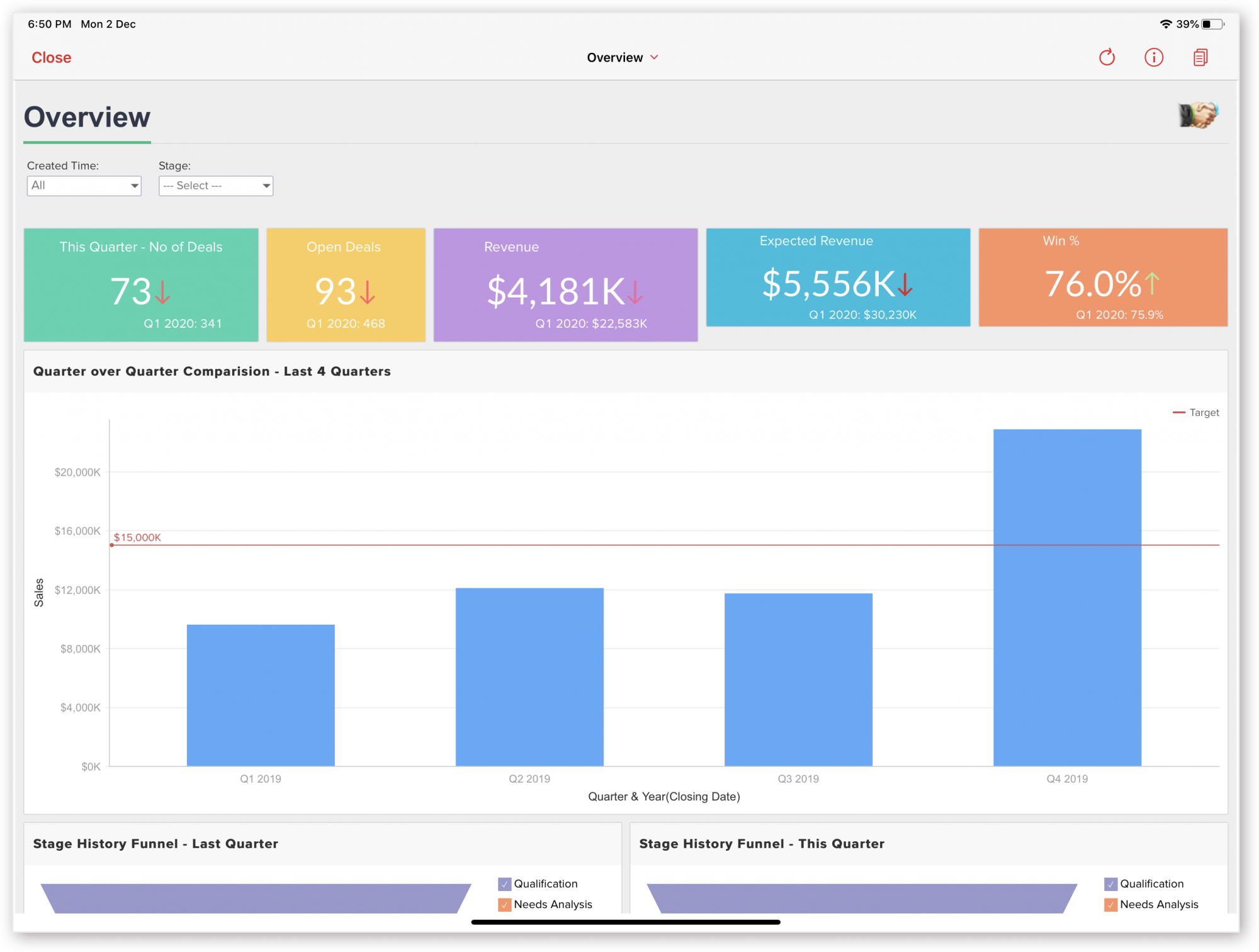
Task: Click the red Target line in the chart
Action: (x=629, y=546)
